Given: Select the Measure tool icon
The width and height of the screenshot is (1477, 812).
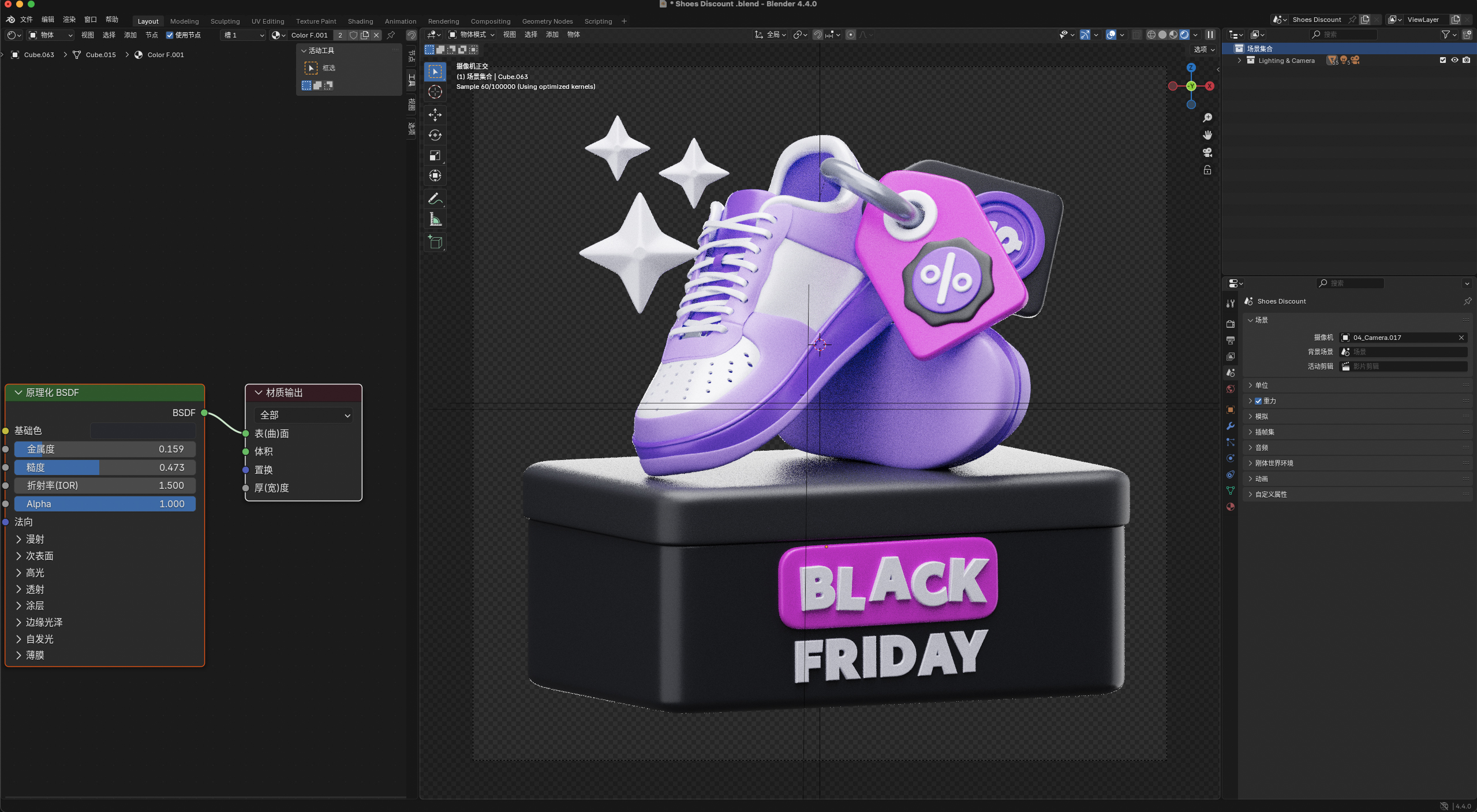Looking at the screenshot, I should (x=435, y=220).
